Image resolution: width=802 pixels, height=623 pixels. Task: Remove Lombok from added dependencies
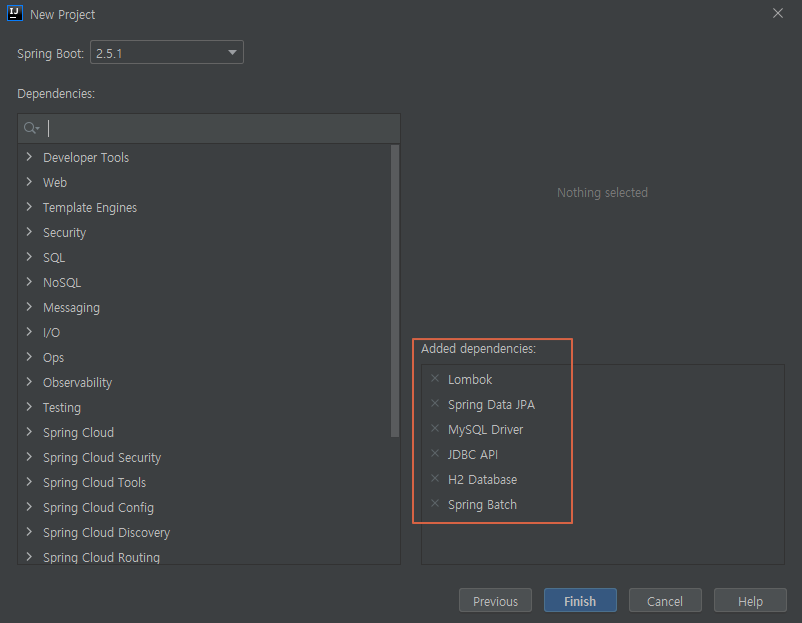(x=435, y=379)
